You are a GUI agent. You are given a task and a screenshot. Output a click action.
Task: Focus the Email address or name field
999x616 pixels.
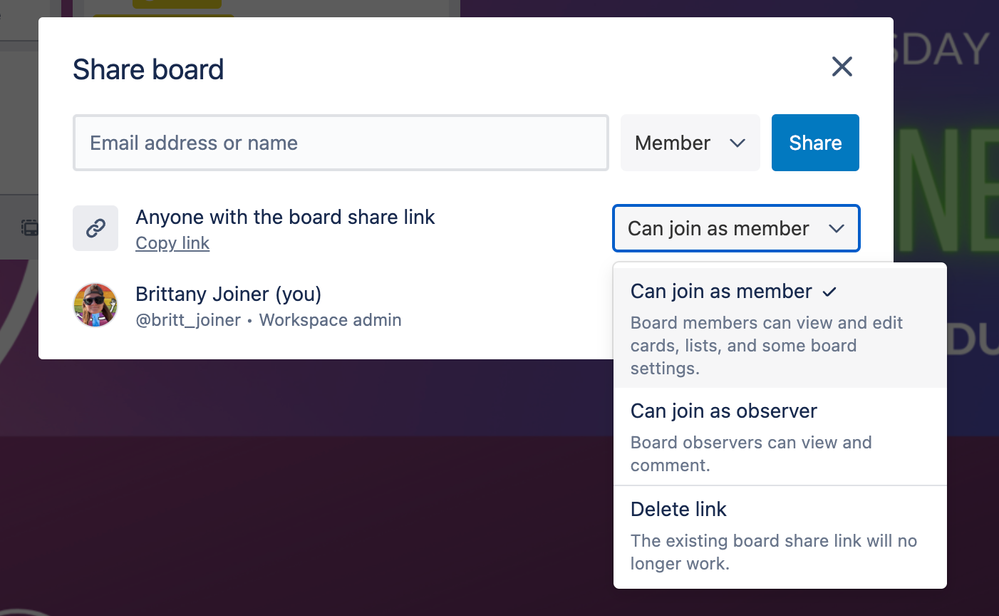(341, 143)
